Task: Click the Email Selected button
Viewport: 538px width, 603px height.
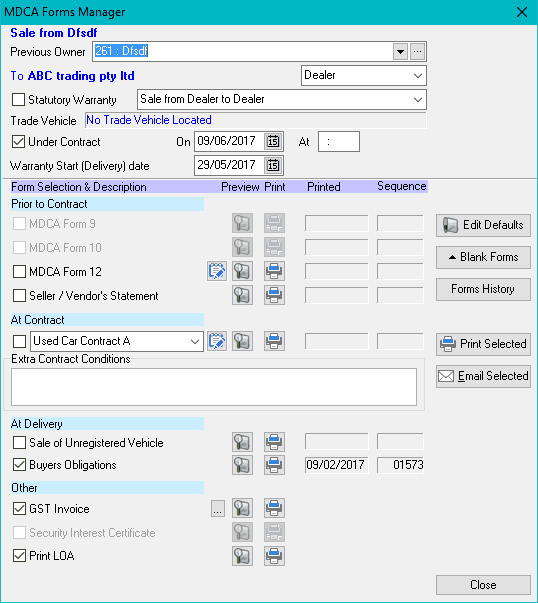Action: 483,376
